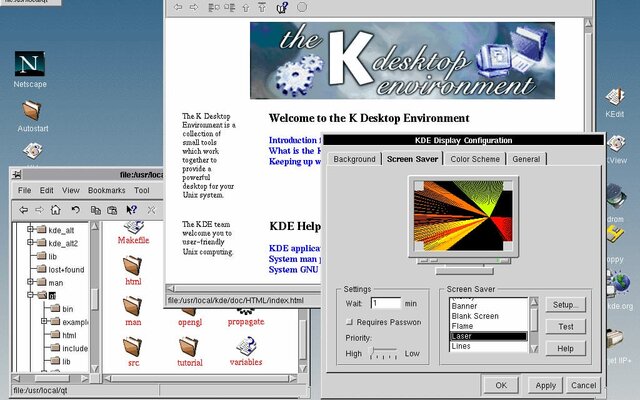Reload the file manager view
This screenshot has width=640, height=400.
[x=76, y=210]
